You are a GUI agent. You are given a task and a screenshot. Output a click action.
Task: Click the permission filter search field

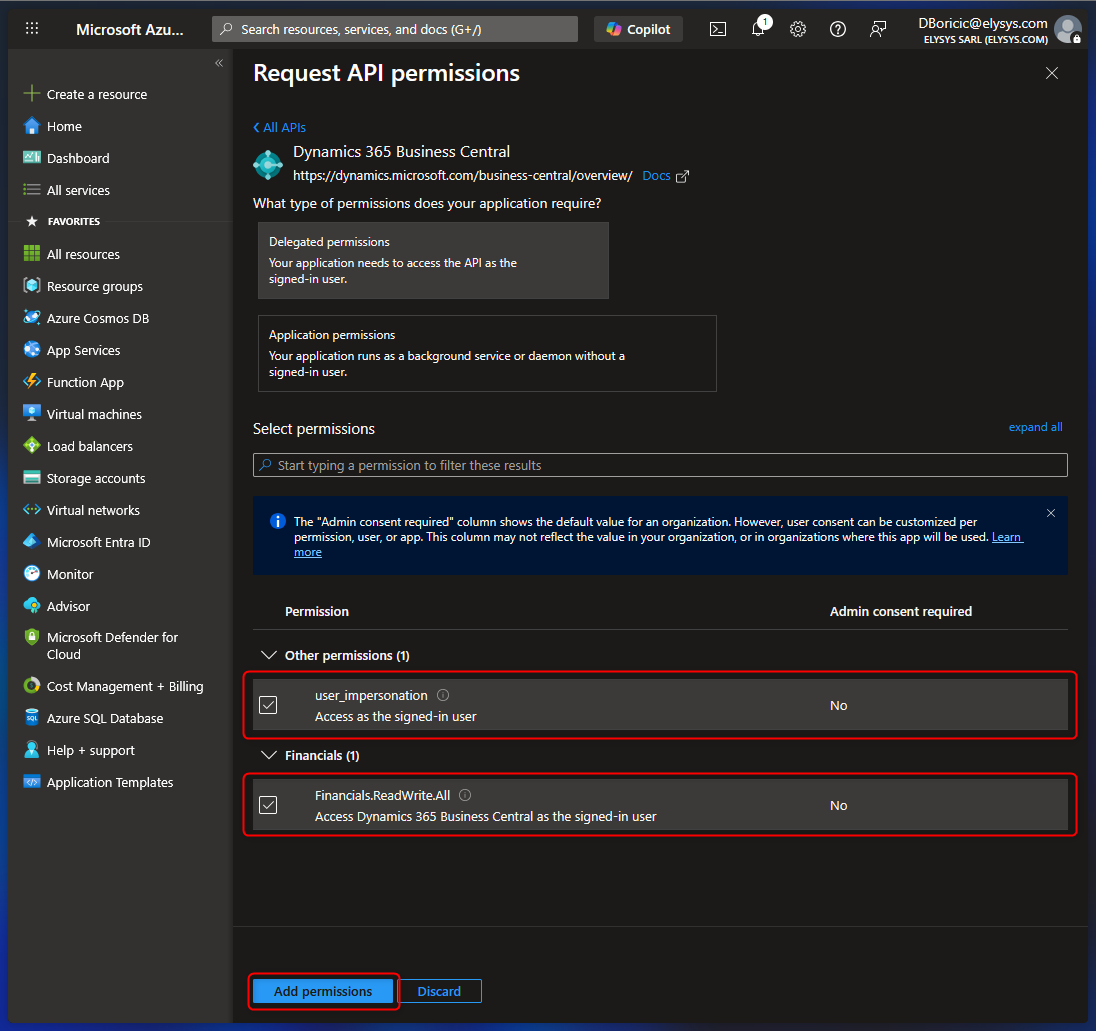(x=660, y=465)
